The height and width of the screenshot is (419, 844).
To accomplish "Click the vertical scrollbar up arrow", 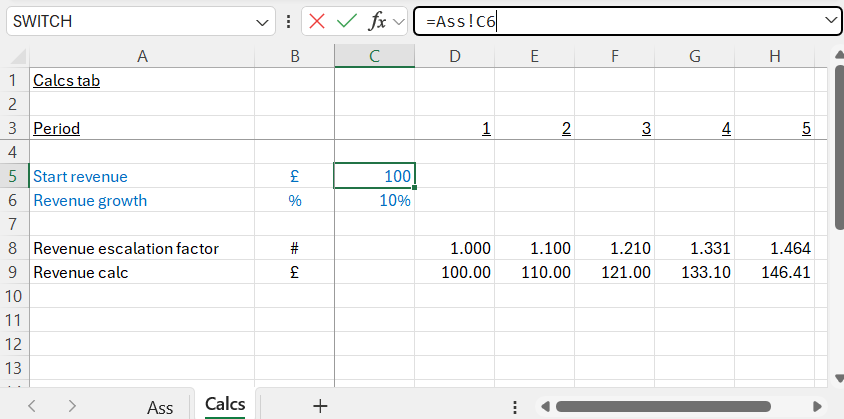I will click(837, 58).
